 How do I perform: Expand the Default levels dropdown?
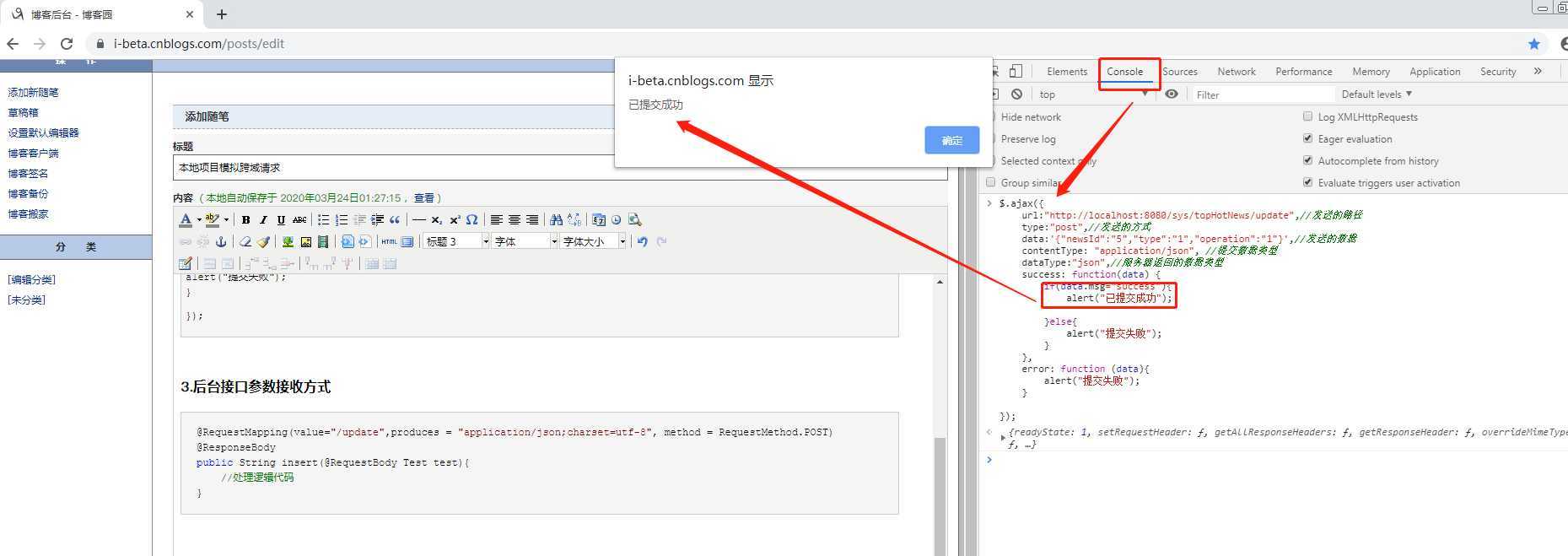click(x=1376, y=94)
